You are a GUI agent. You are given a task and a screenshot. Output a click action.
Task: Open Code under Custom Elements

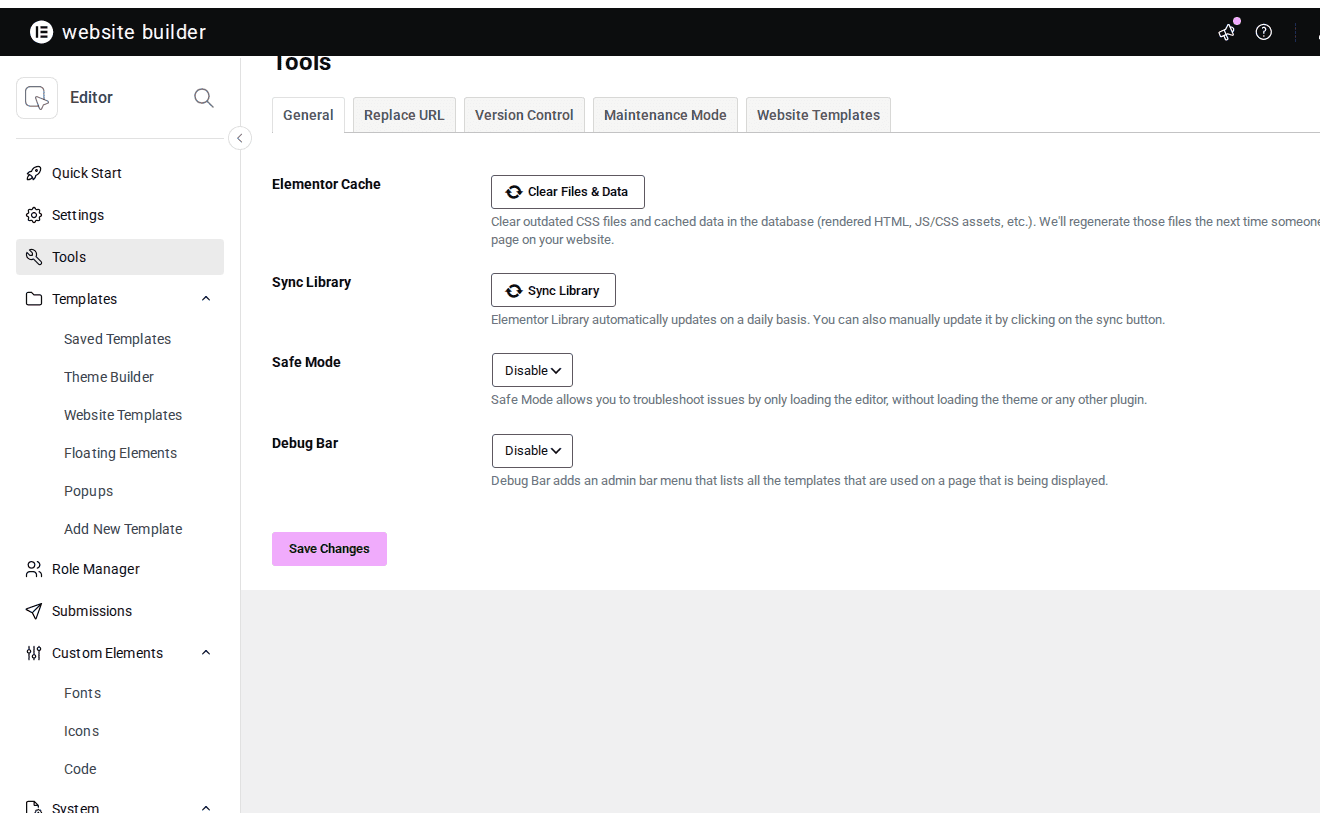(80, 769)
